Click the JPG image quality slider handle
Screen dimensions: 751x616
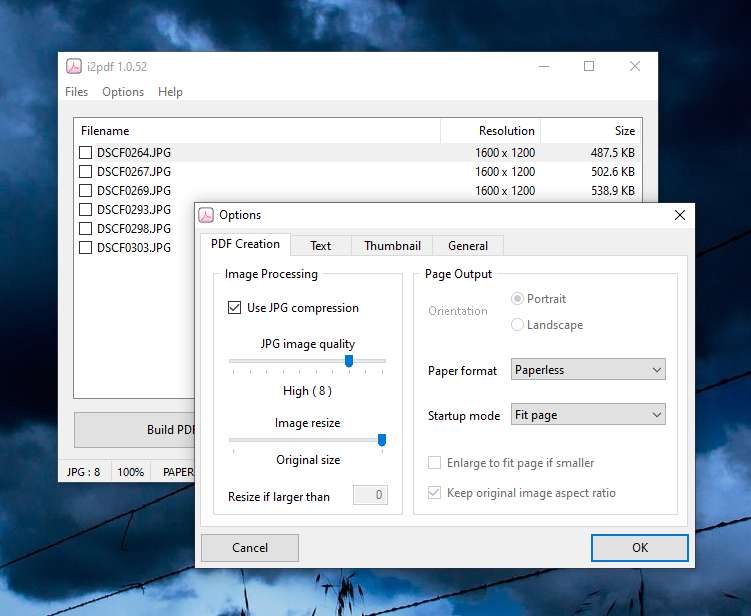[x=349, y=361]
